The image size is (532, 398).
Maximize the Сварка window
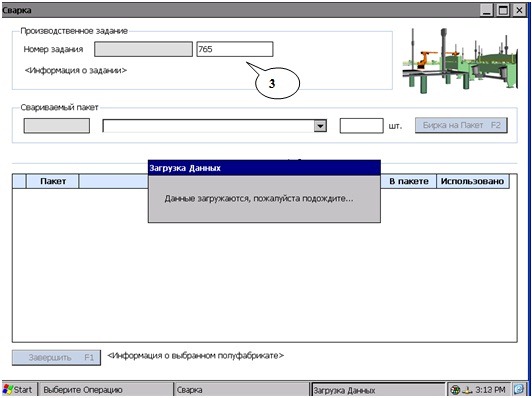[x=503, y=10]
